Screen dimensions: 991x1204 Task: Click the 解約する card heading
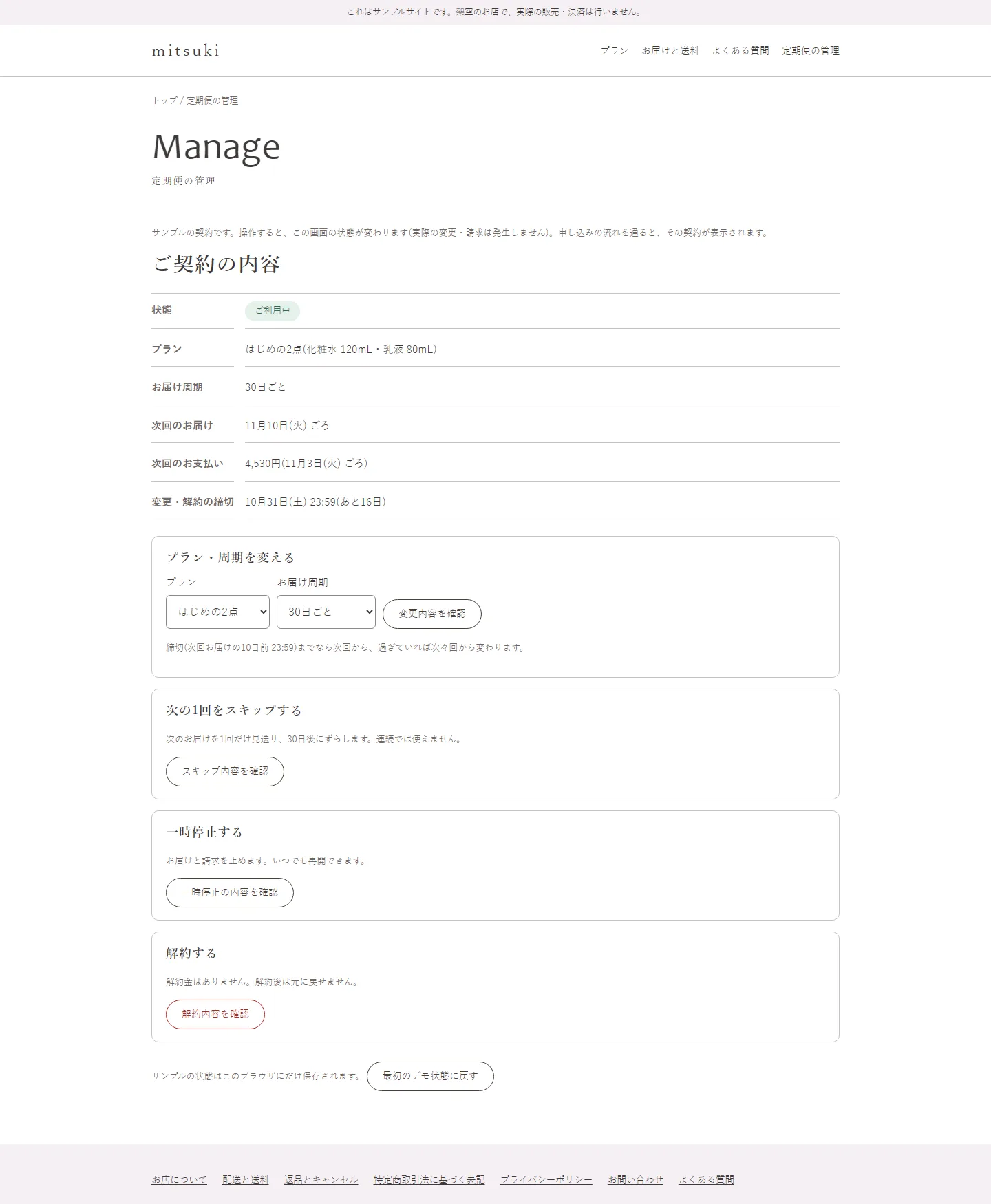[x=191, y=953]
